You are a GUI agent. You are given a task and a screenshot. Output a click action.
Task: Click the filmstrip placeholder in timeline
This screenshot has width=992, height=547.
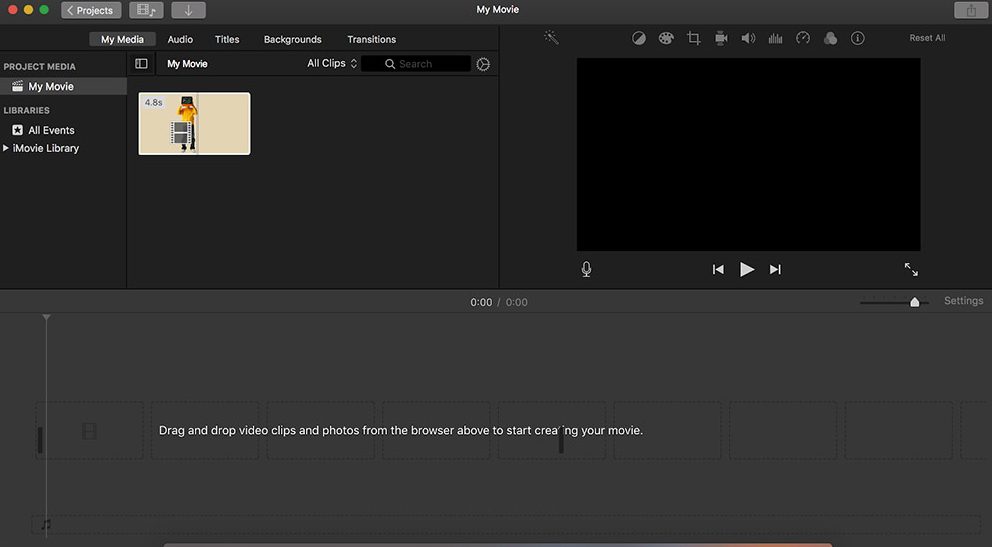click(89, 431)
